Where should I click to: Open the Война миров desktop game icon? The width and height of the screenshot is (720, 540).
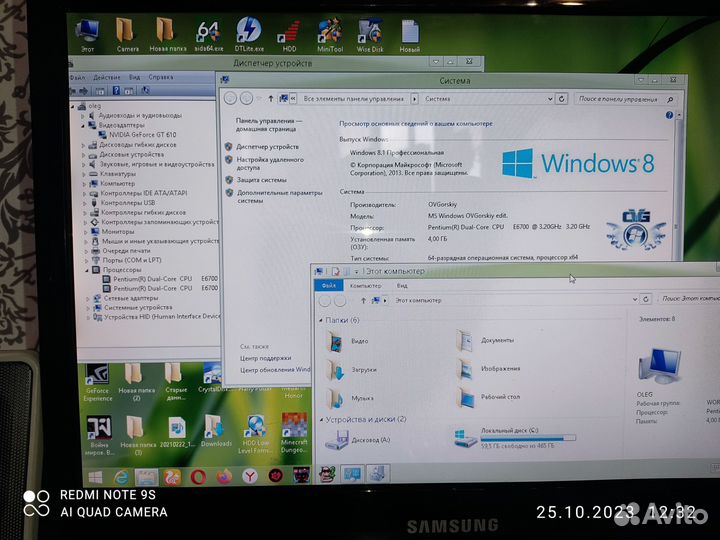click(99, 435)
